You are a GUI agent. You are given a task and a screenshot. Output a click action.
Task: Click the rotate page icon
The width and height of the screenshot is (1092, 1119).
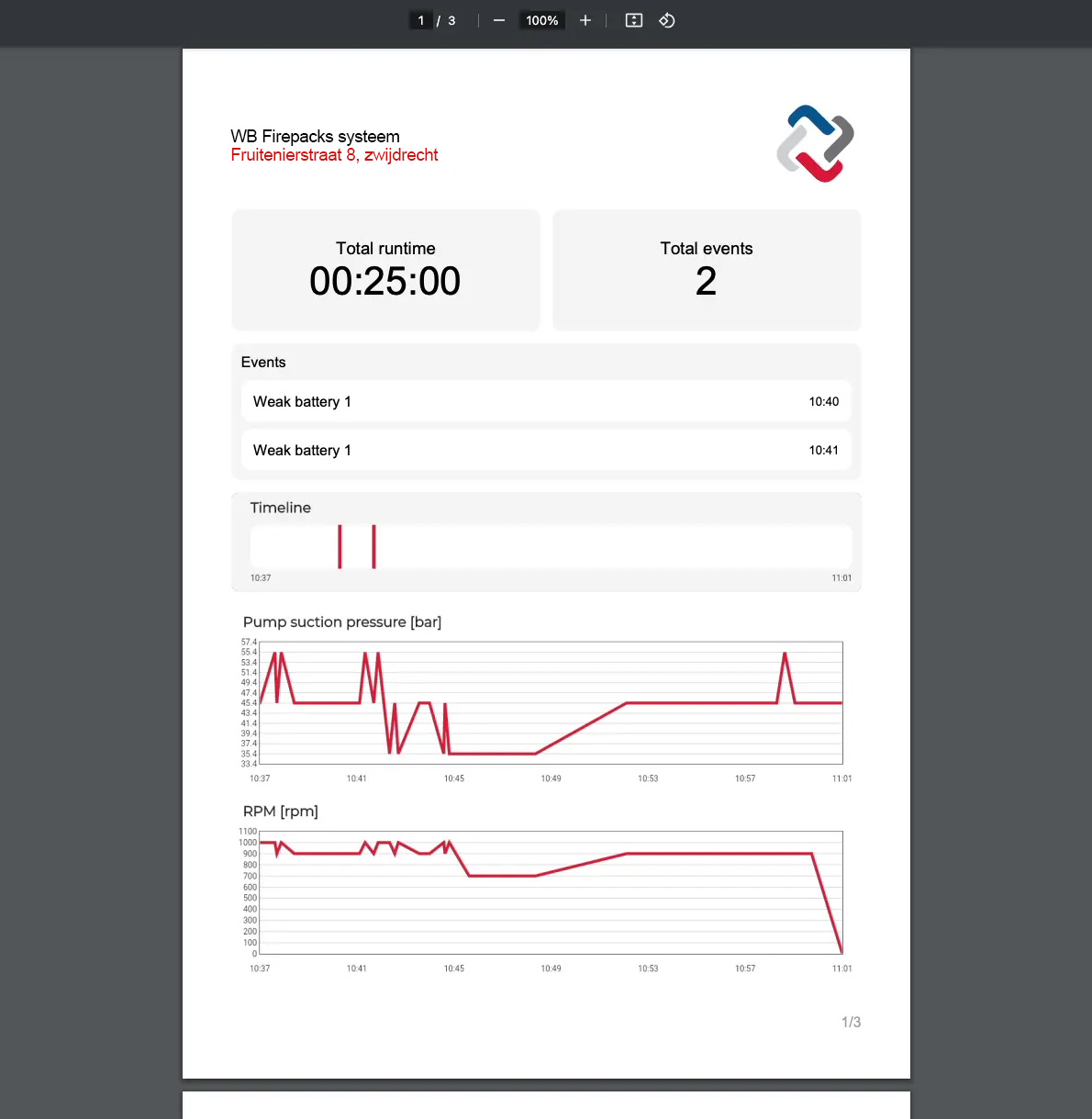pos(667,20)
